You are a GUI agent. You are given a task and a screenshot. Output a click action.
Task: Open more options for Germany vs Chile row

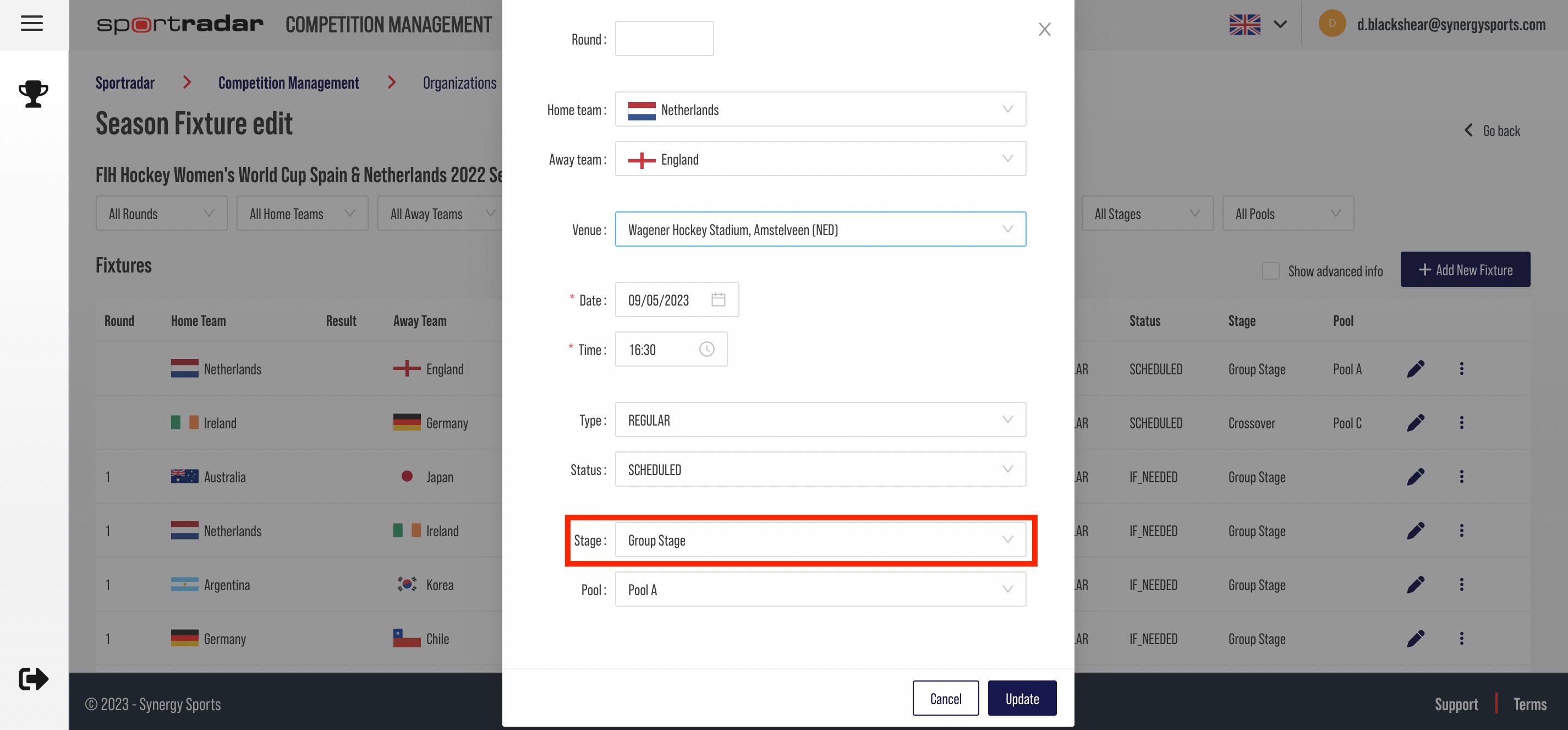(1461, 638)
